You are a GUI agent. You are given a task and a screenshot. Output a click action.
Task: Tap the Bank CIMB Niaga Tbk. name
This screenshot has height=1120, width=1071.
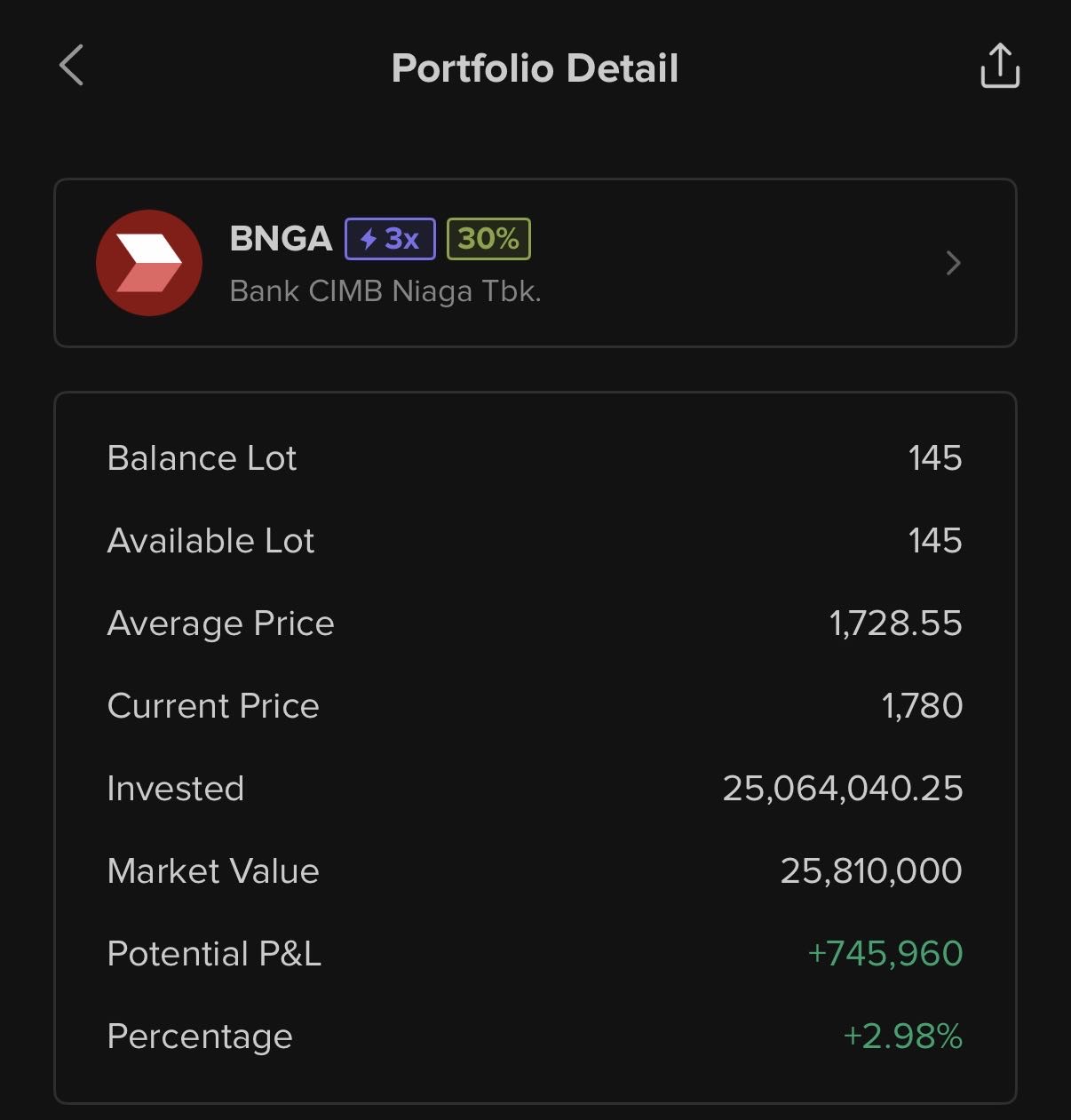pos(385,291)
